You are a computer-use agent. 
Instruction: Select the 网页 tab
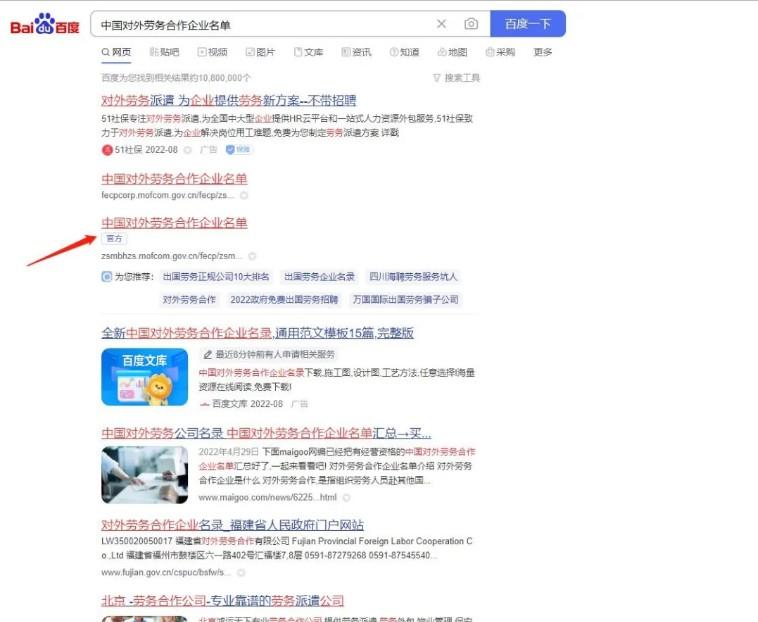click(117, 52)
